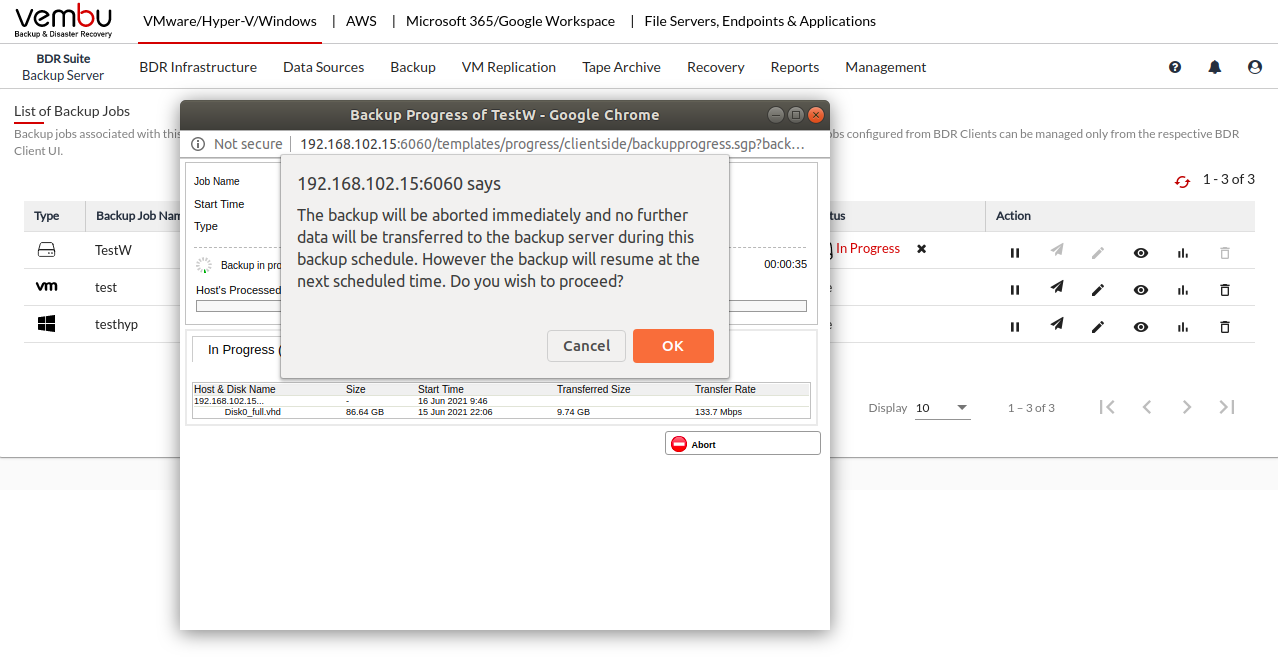Switch to the AWS tab

[x=361, y=21]
